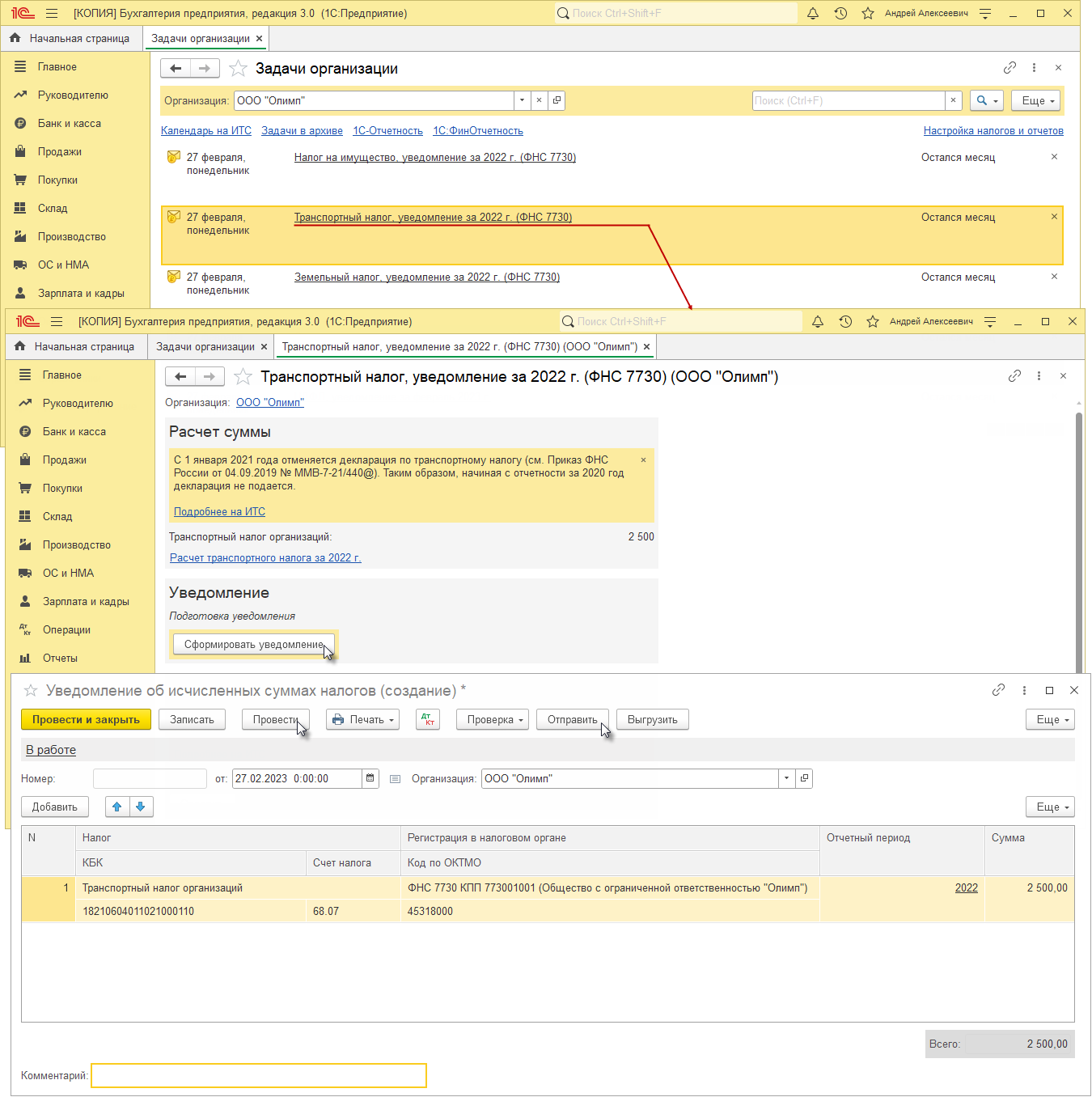The image size is (1092, 1097).
Task: Click into the Номер input field
Action: pyautogui.click(x=150, y=778)
